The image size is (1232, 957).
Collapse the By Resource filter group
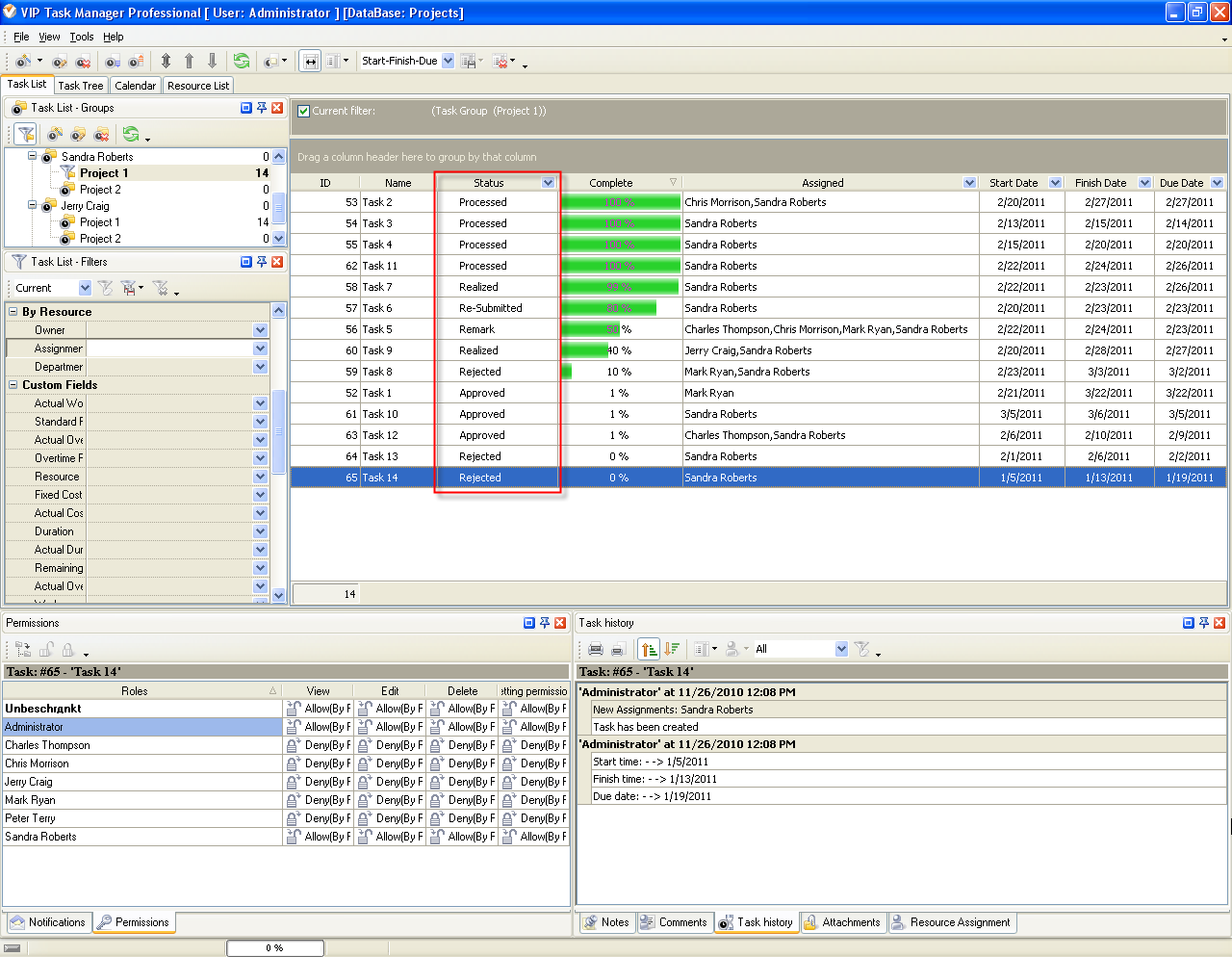tap(13, 312)
